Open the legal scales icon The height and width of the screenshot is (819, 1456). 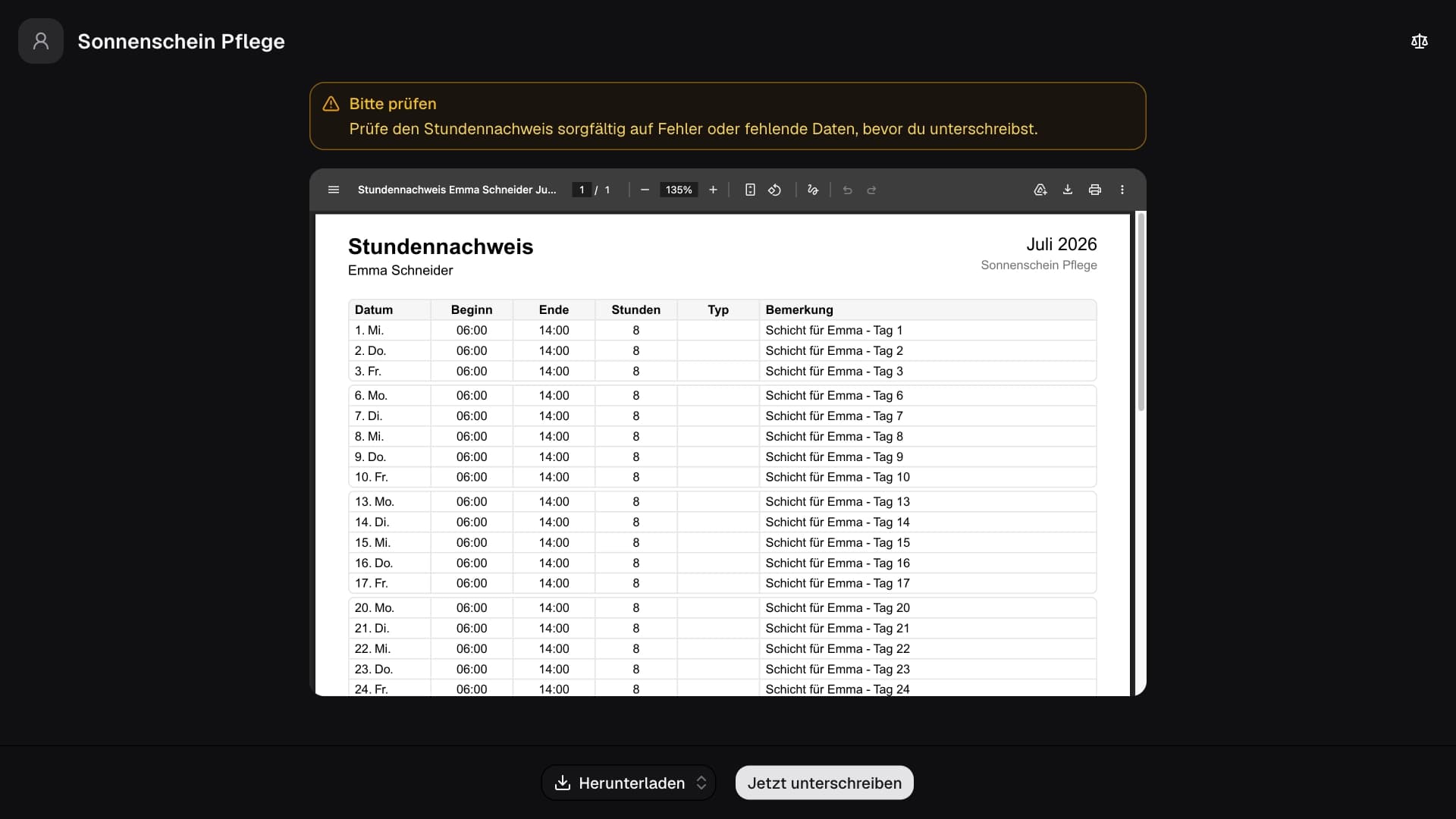1420,41
